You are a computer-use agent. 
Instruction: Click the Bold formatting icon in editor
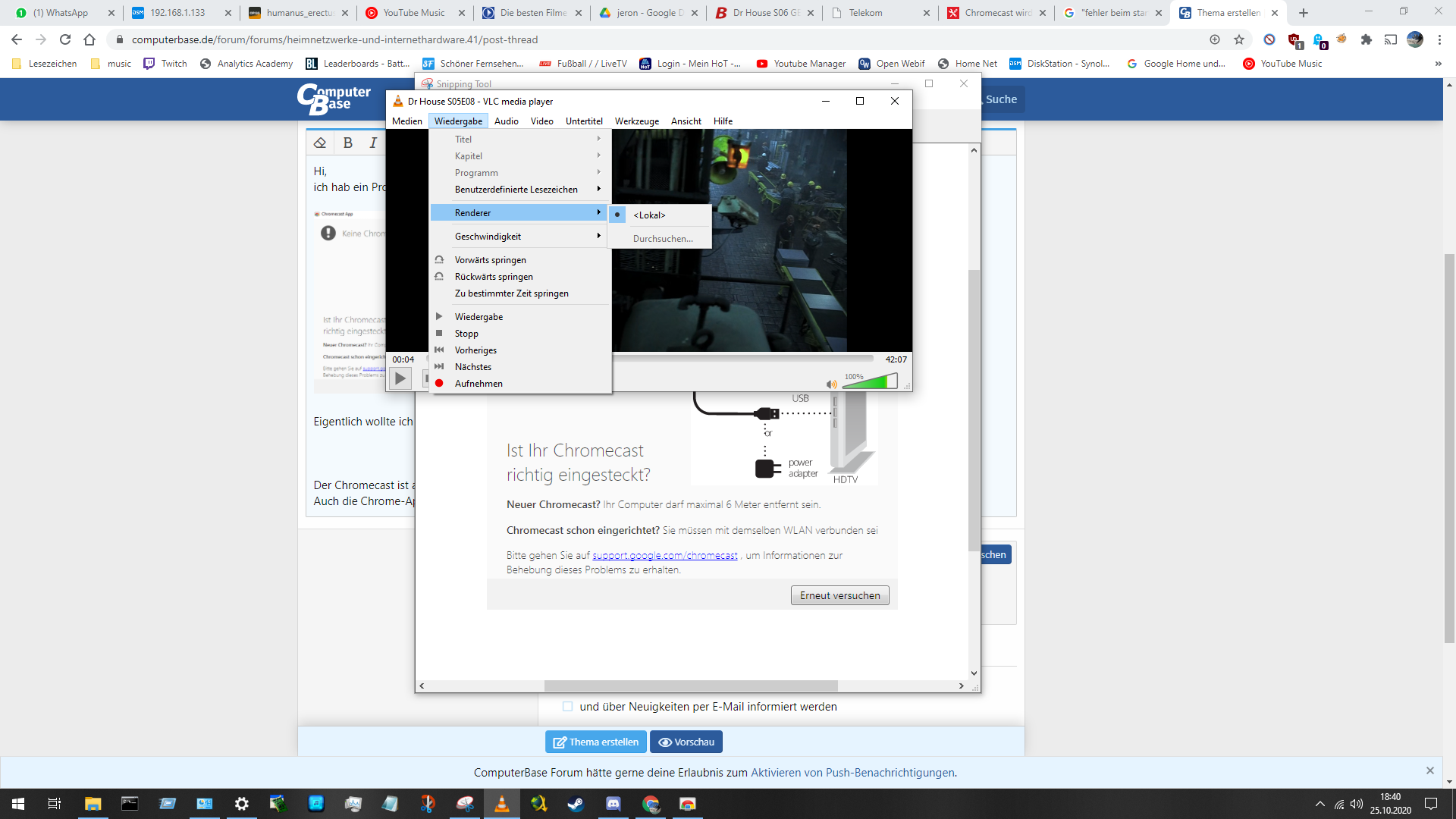click(x=348, y=143)
